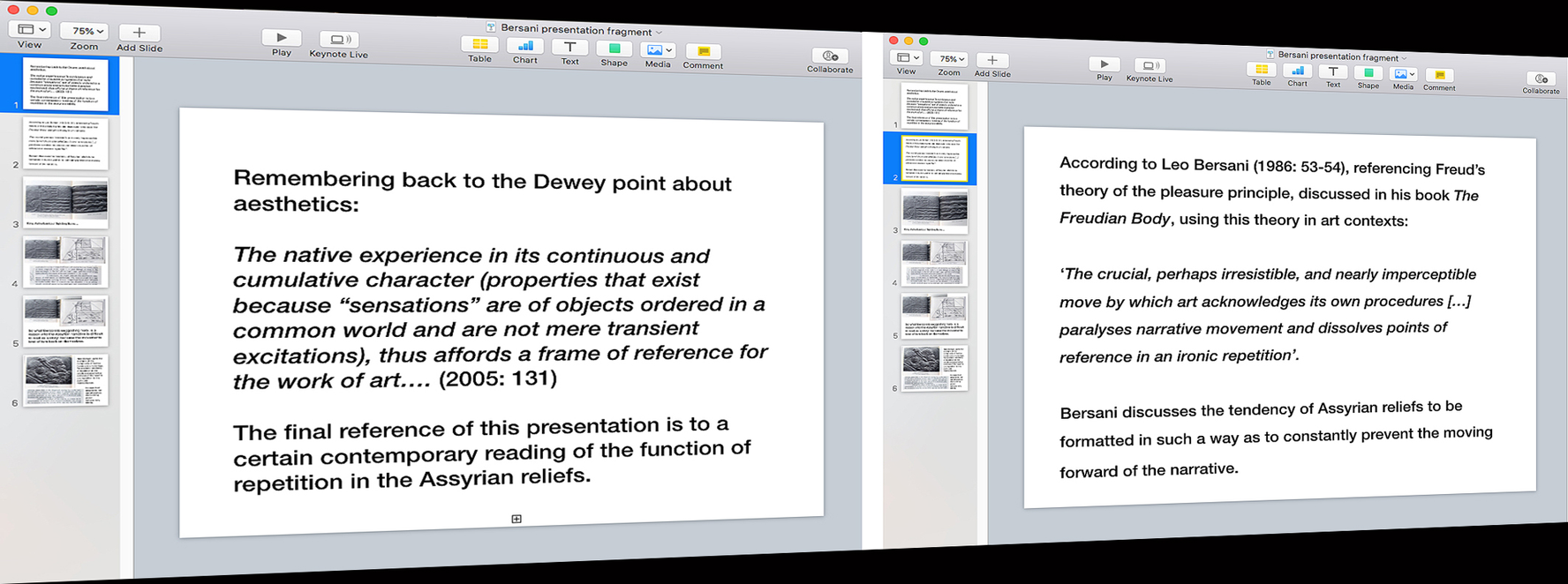Image resolution: width=1568 pixels, height=584 pixels.
Task: Click the Bersani presentation fragment title in left window
Action: pos(576,30)
